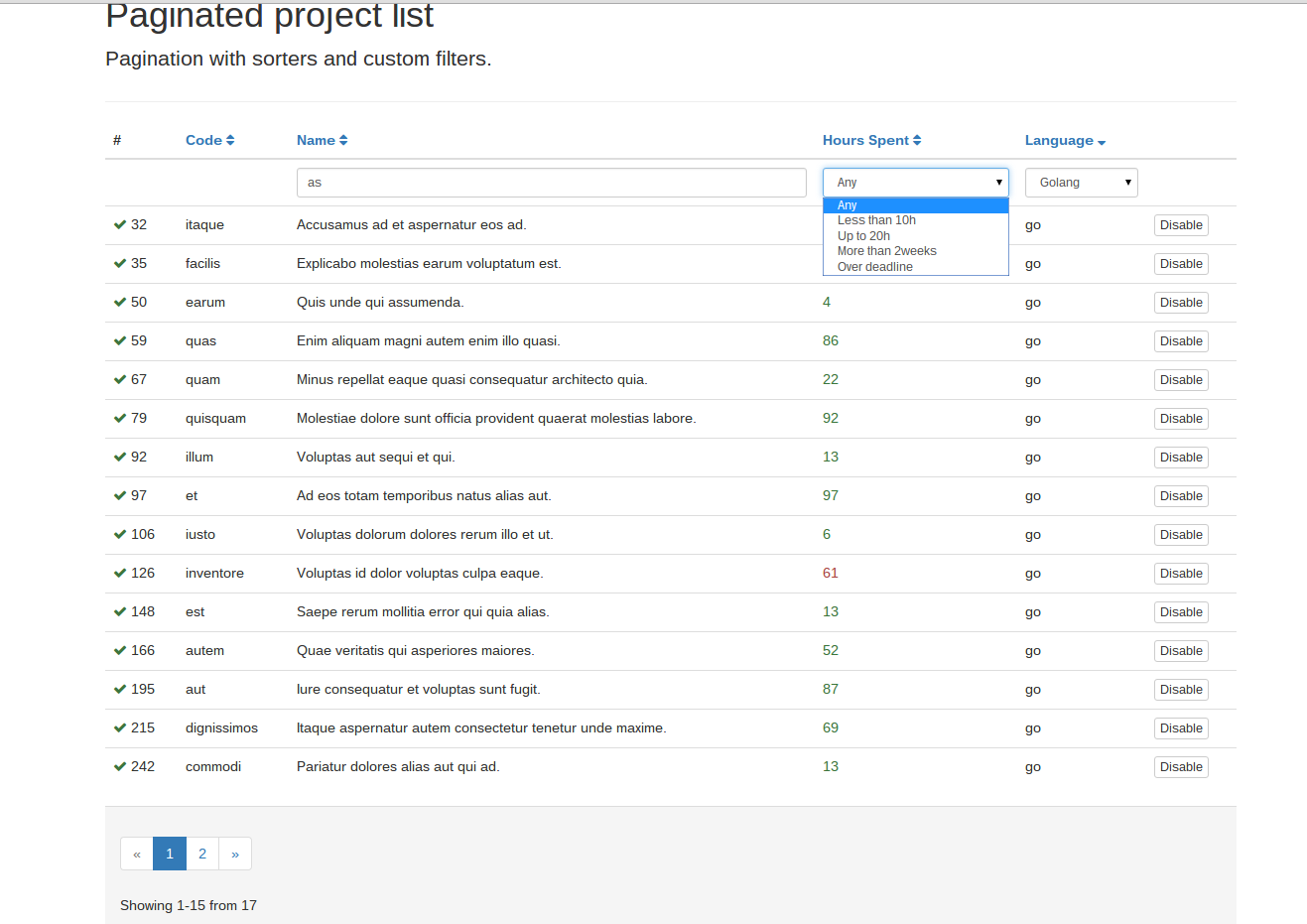Image resolution: width=1307 pixels, height=924 pixels.
Task: Pick 'More than 2weeks' filter option
Action: (886, 251)
